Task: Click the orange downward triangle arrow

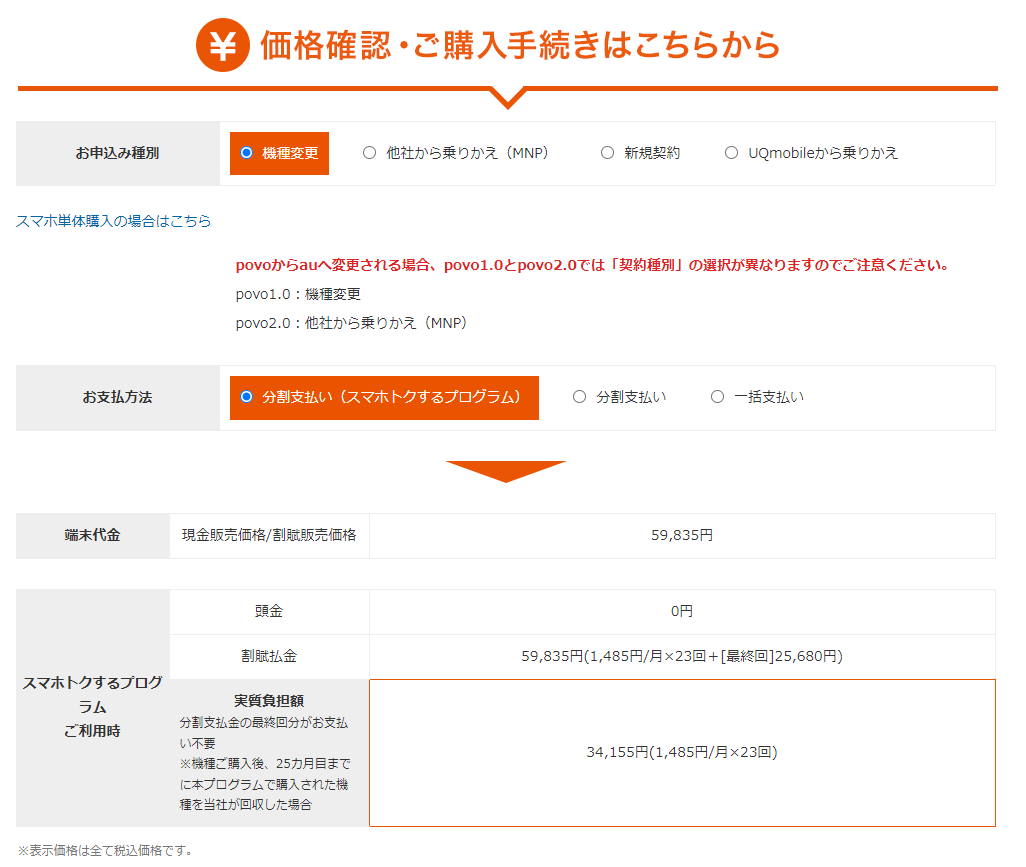Action: click(506, 471)
